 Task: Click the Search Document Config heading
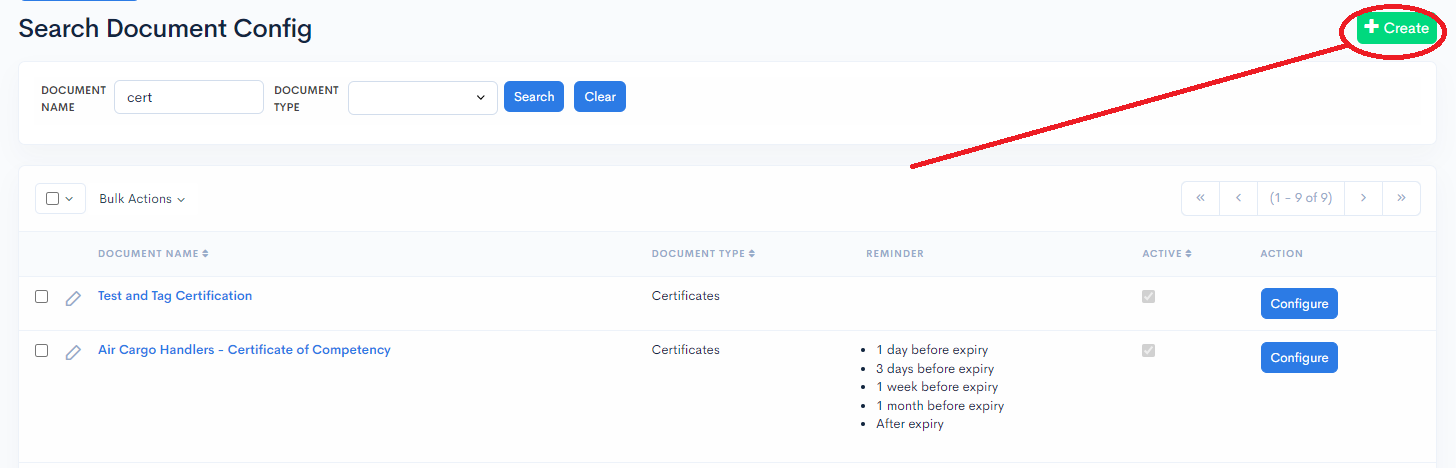(165, 29)
